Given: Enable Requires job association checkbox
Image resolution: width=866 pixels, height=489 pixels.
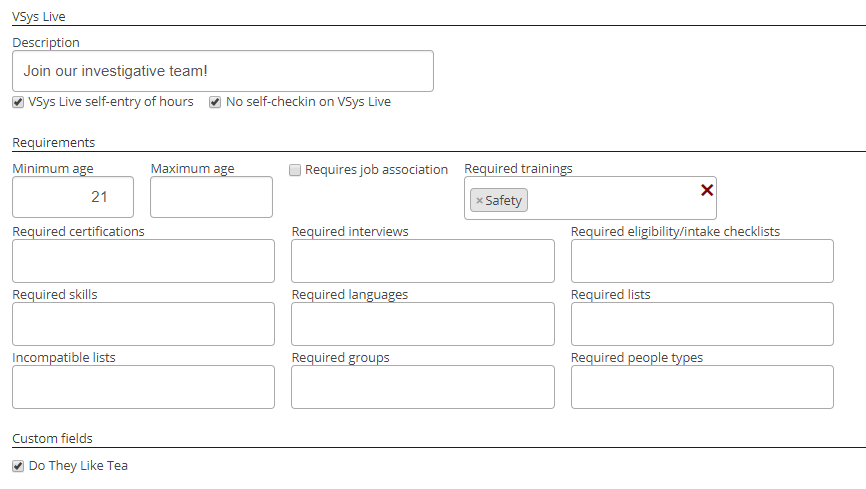Looking at the screenshot, I should pos(295,170).
